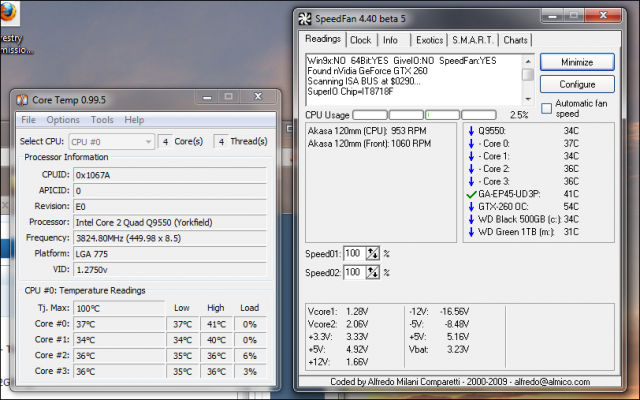This screenshot has height=400, width=640.
Task: Adjust Speed01 percentage spinner arrows
Action: (373, 253)
